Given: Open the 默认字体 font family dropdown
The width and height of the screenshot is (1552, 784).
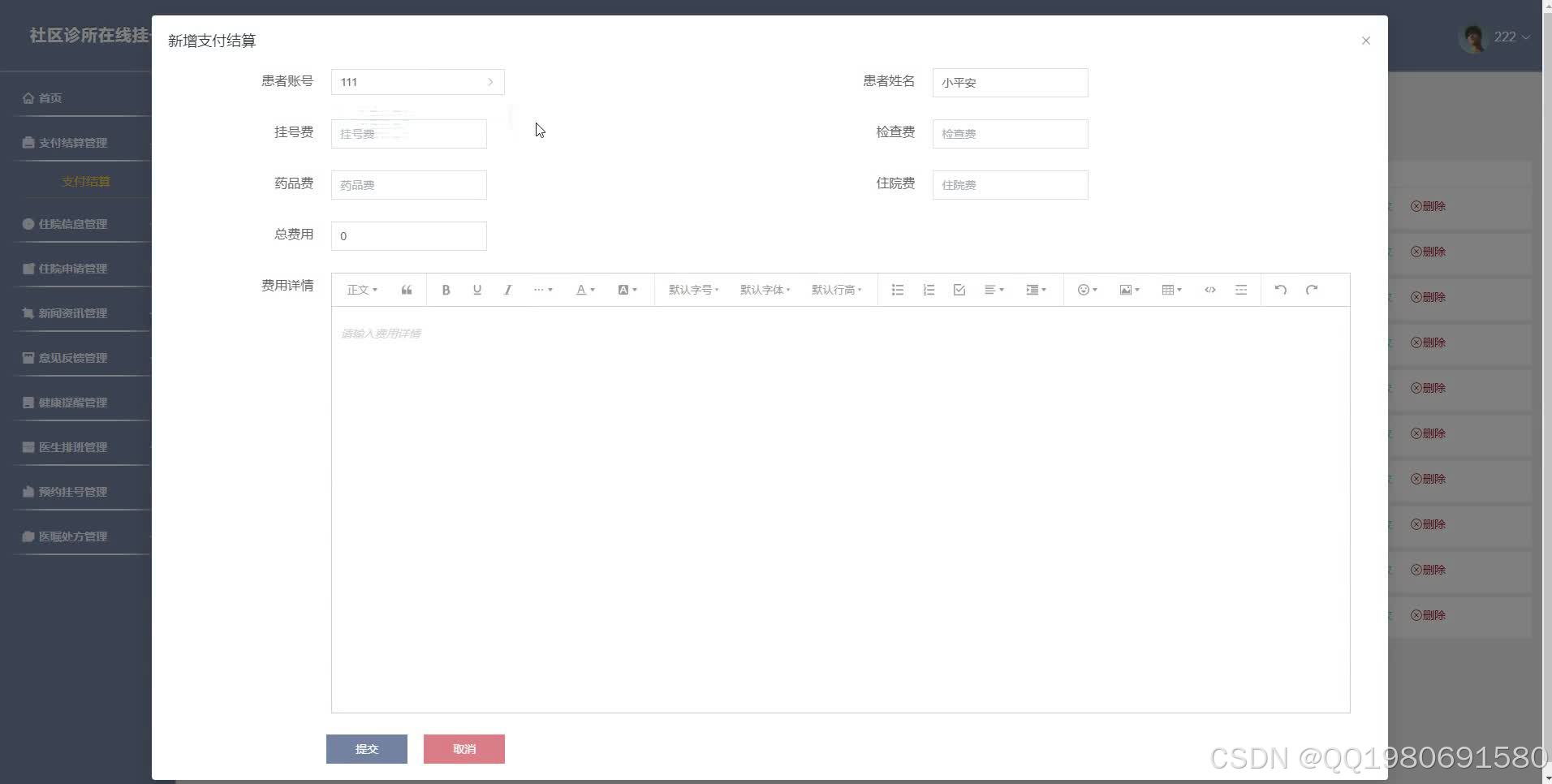Looking at the screenshot, I should [765, 290].
